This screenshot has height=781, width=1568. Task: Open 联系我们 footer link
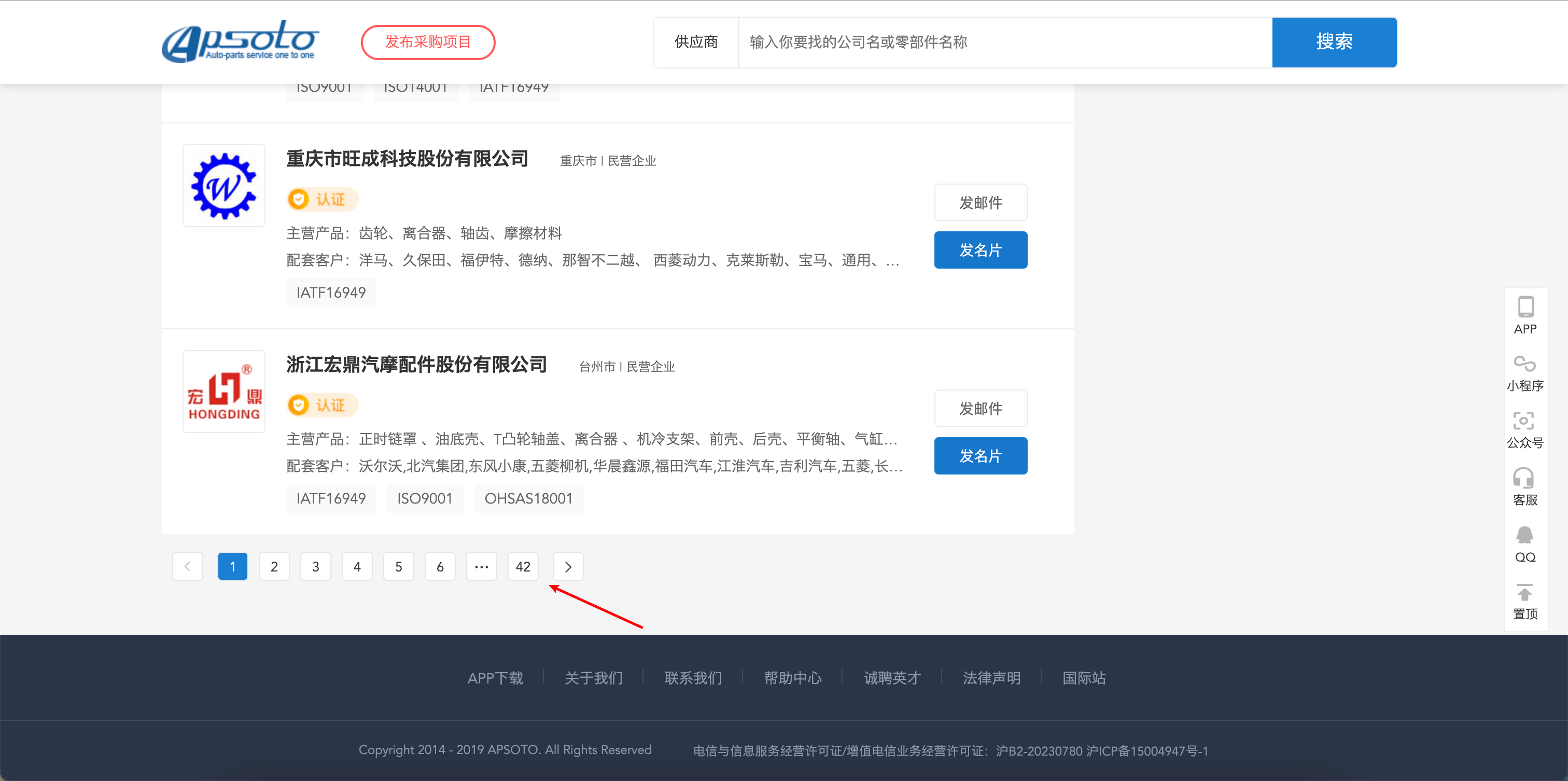coord(693,677)
